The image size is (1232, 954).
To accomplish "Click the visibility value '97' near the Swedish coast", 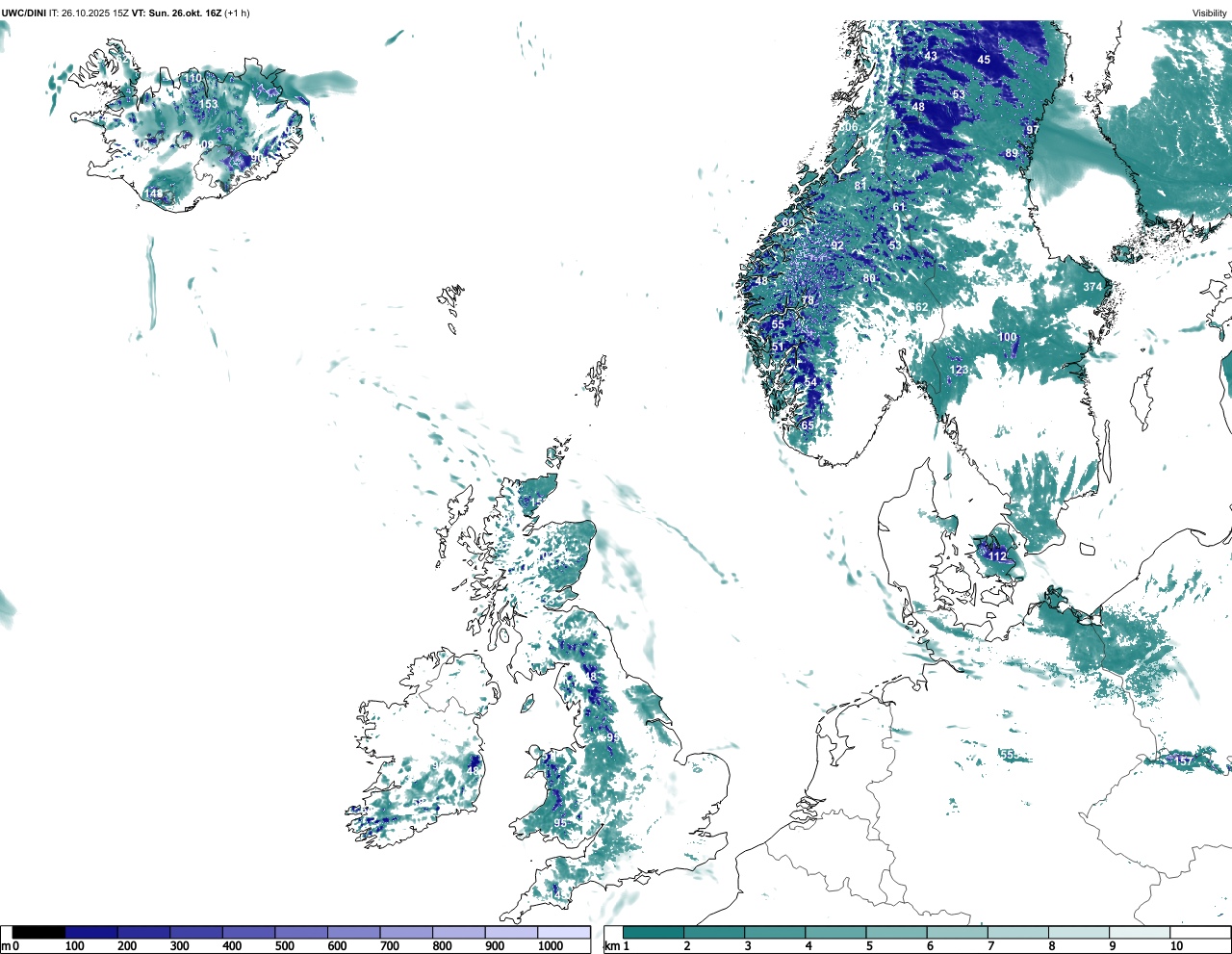I will (x=1033, y=130).
